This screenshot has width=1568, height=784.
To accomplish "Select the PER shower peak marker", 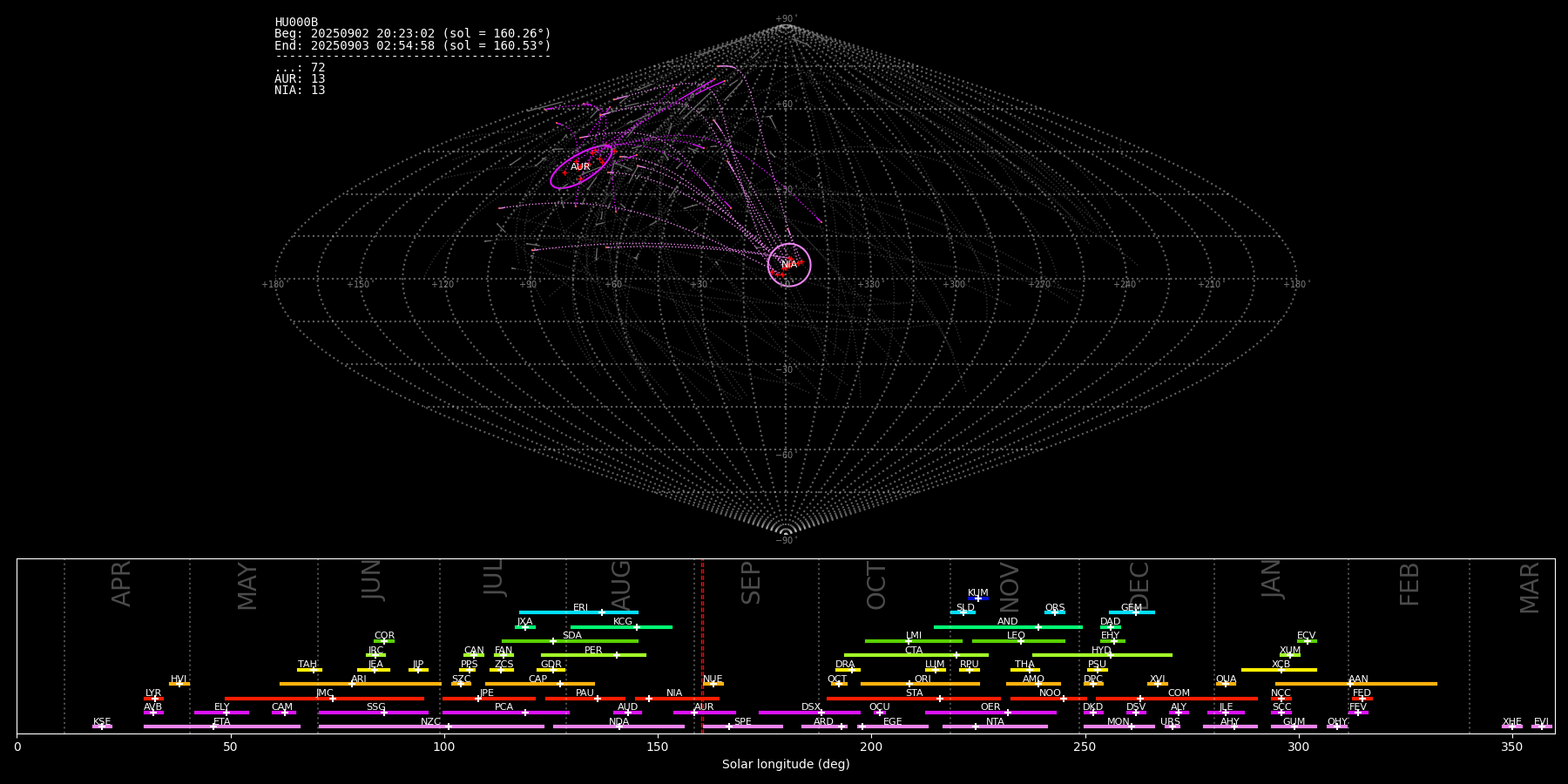I will click(x=617, y=655).
